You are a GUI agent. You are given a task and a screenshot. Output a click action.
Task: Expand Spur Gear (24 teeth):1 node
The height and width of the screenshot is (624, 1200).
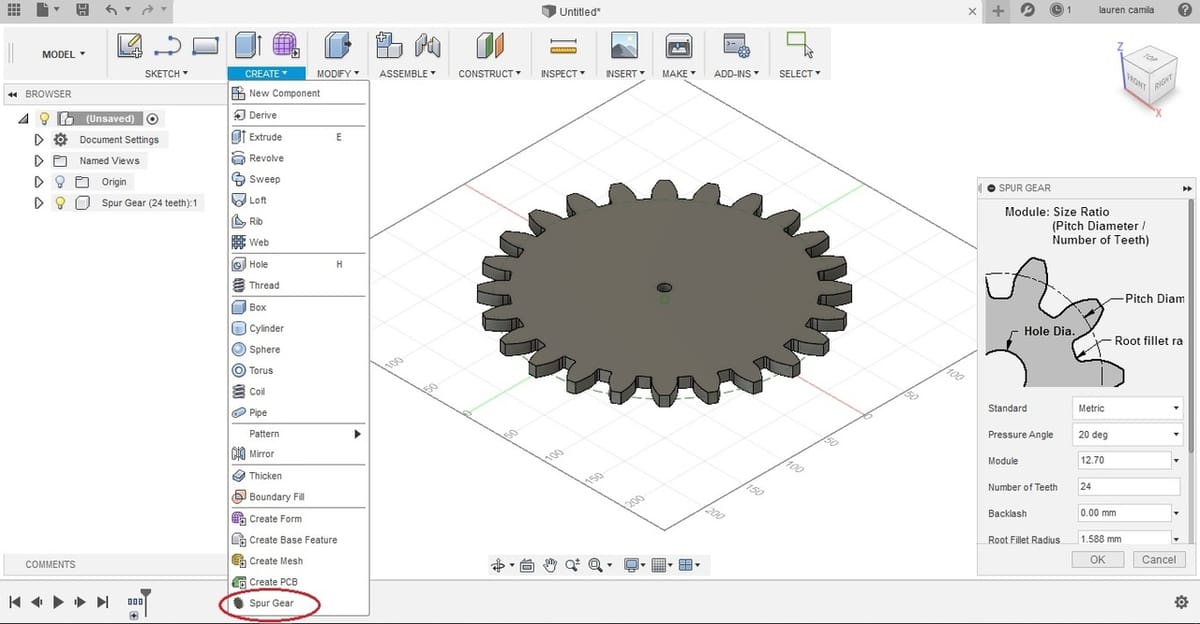pyautogui.click(x=39, y=203)
